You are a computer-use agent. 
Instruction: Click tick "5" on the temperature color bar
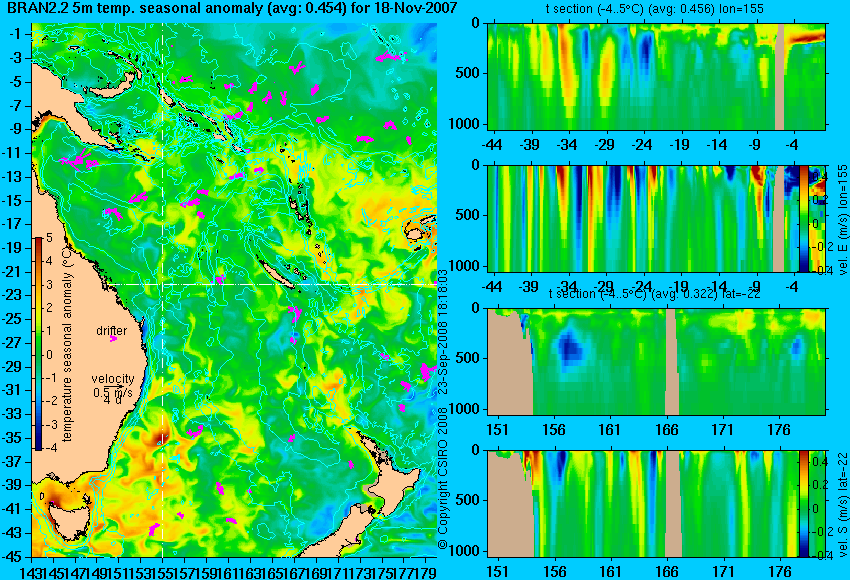click(49, 238)
